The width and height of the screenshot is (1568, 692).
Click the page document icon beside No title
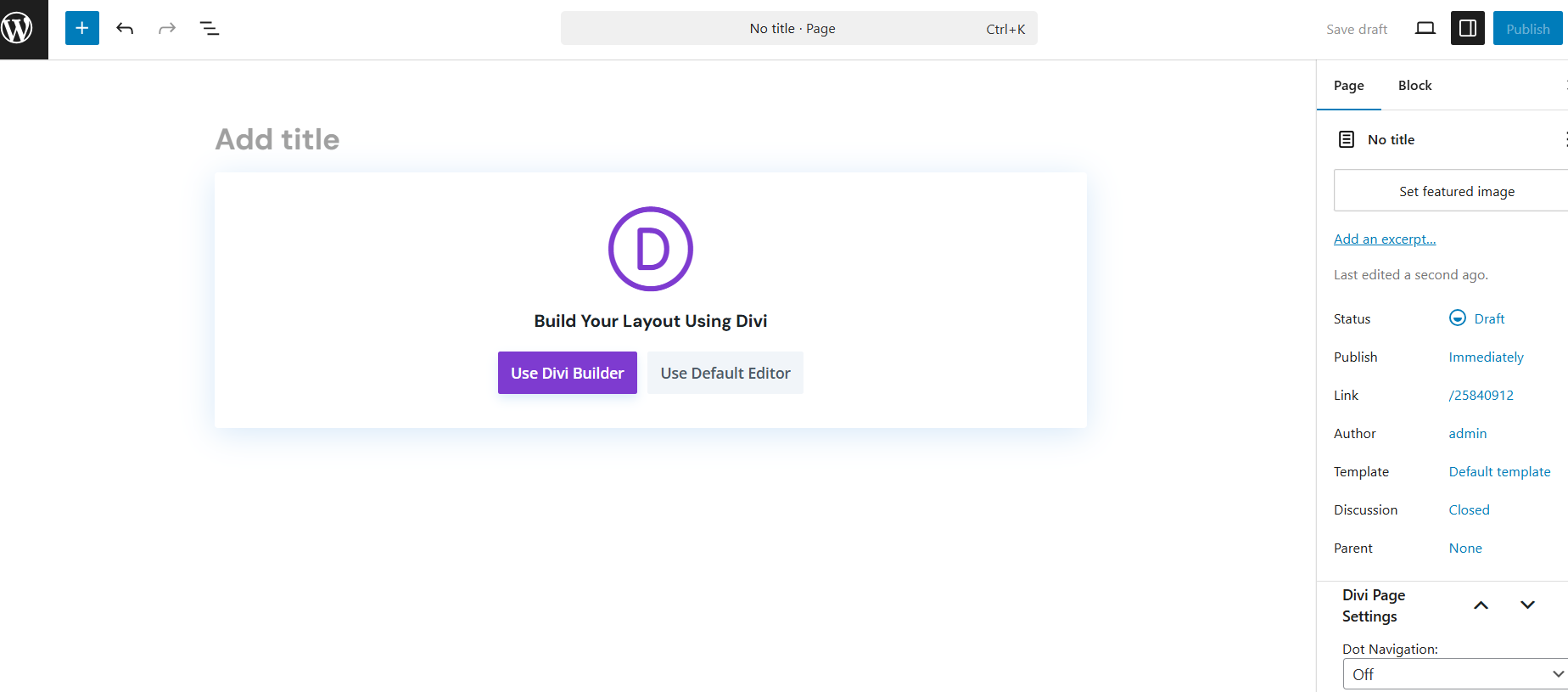click(x=1347, y=139)
